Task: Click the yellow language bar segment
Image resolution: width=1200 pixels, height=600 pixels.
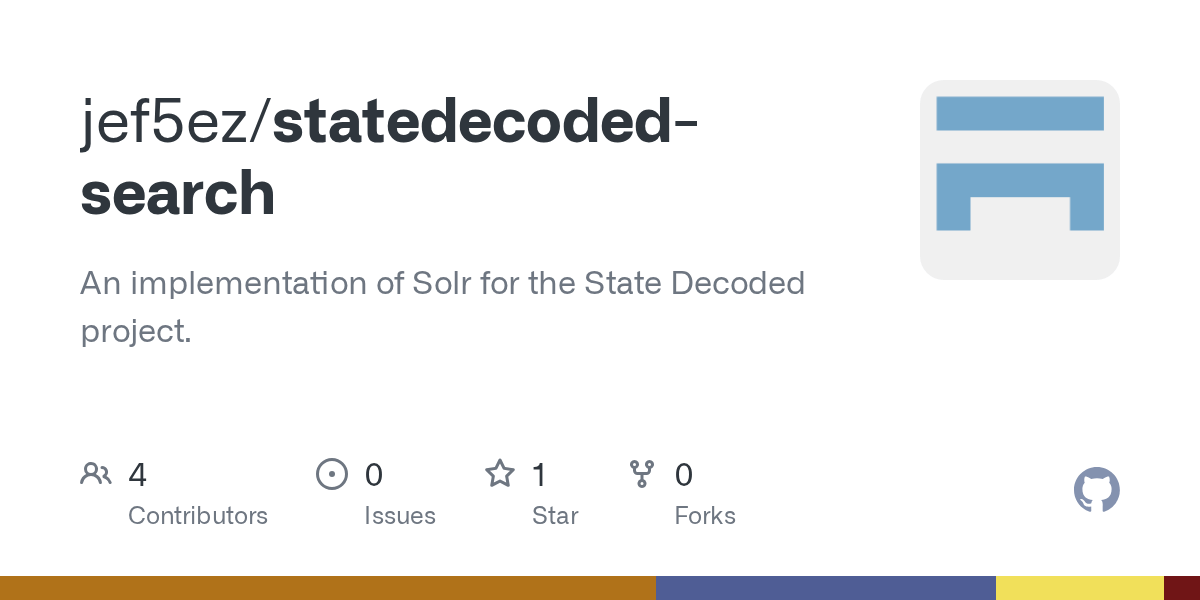Action: click(1080, 588)
